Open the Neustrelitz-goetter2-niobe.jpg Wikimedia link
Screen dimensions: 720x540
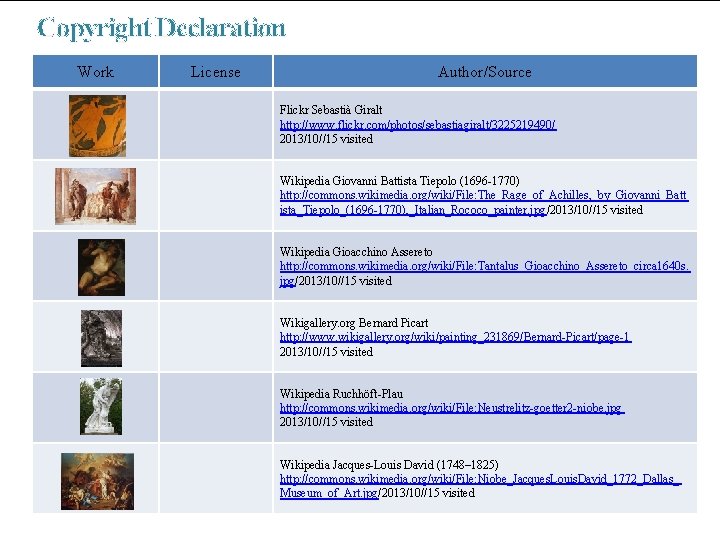452,408
